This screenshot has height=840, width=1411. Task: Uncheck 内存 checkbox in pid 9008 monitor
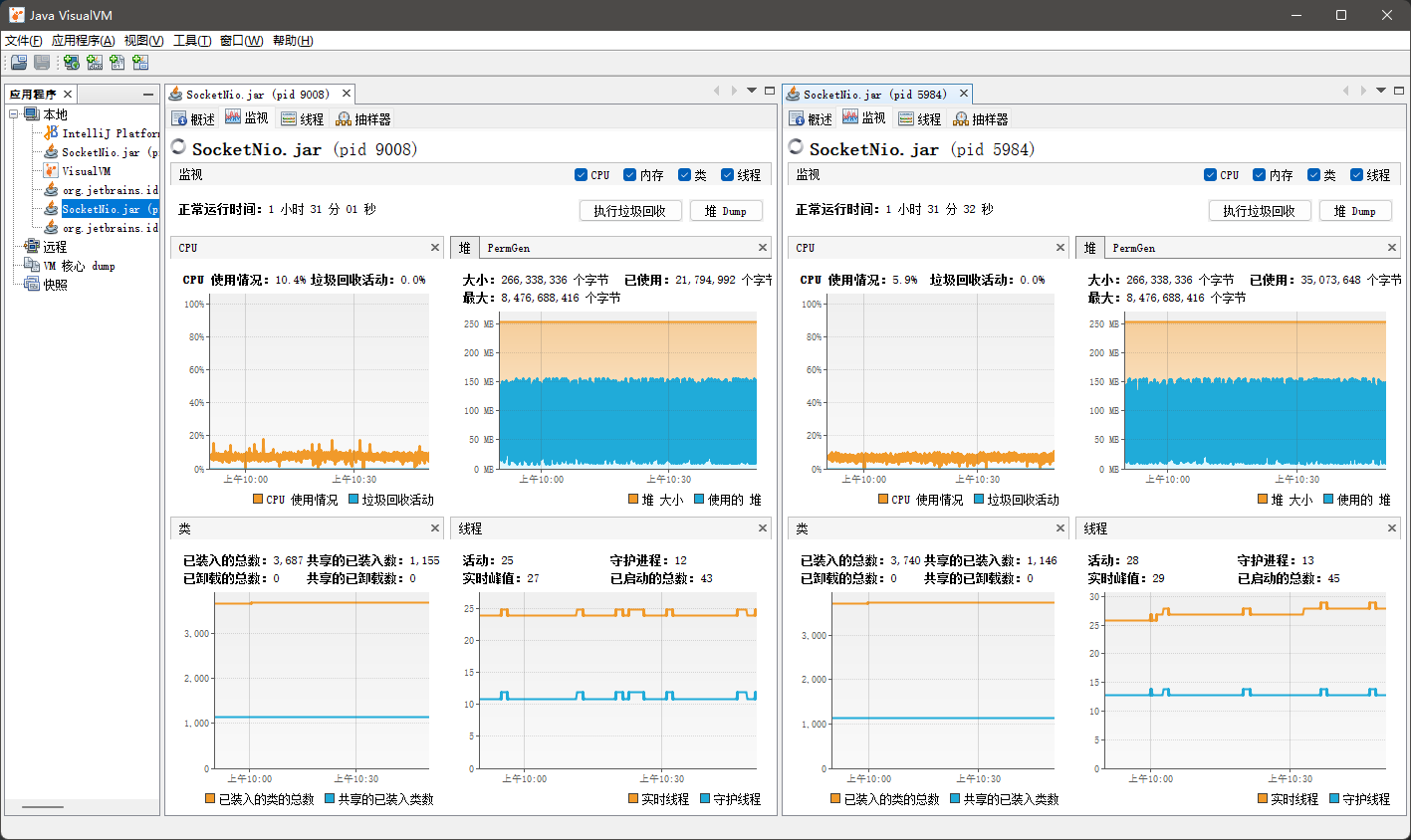point(629,175)
